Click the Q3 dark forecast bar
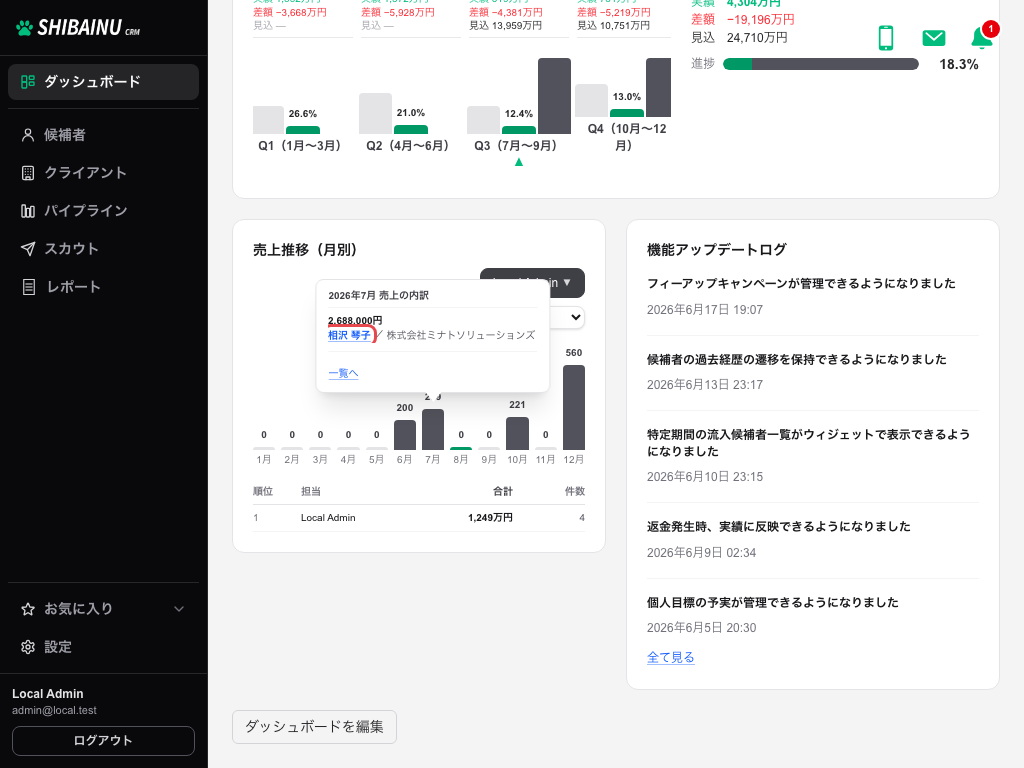The height and width of the screenshot is (768, 1024). coord(554,96)
